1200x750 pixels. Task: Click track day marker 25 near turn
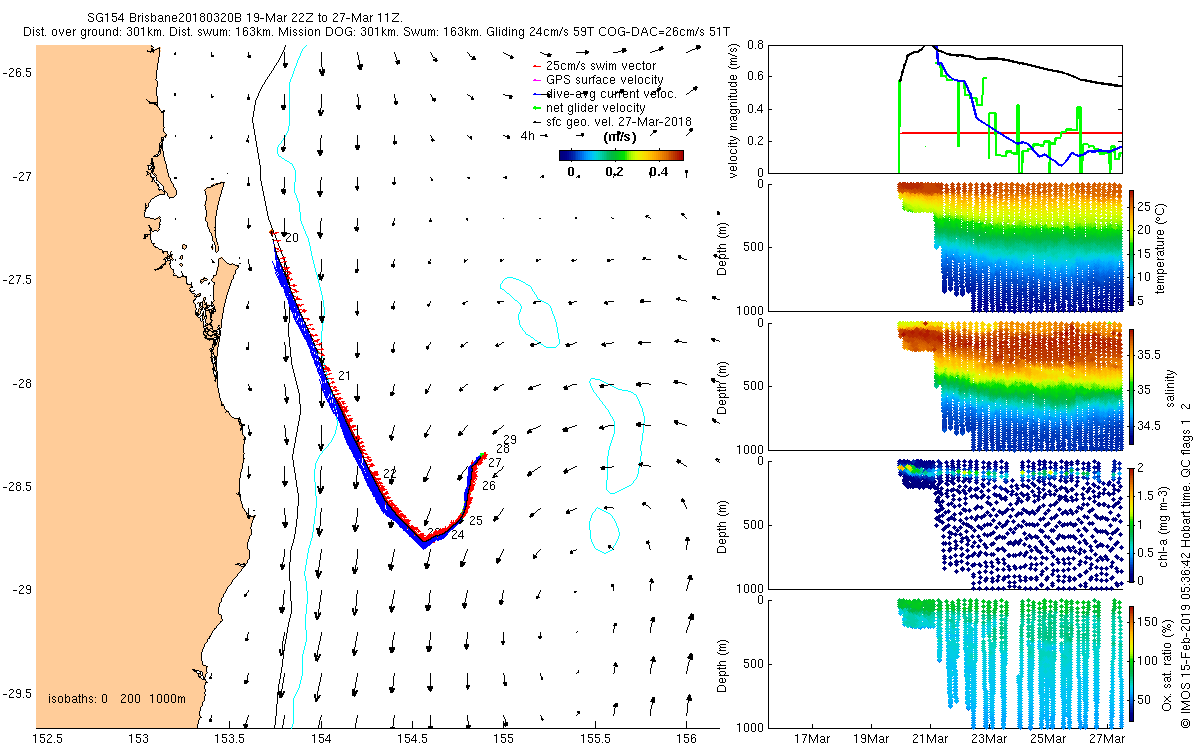coord(476,521)
